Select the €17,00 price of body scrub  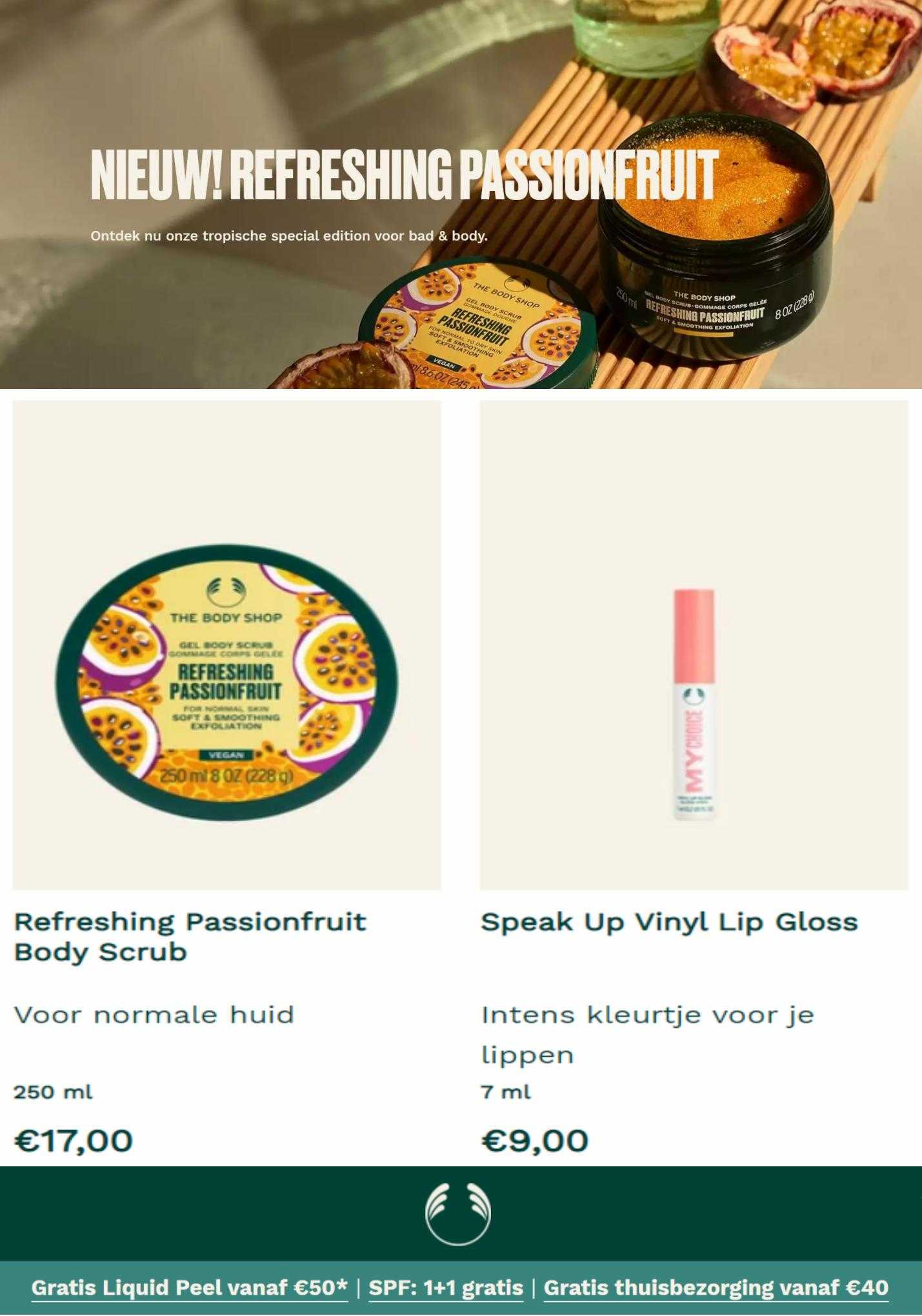[74, 1141]
